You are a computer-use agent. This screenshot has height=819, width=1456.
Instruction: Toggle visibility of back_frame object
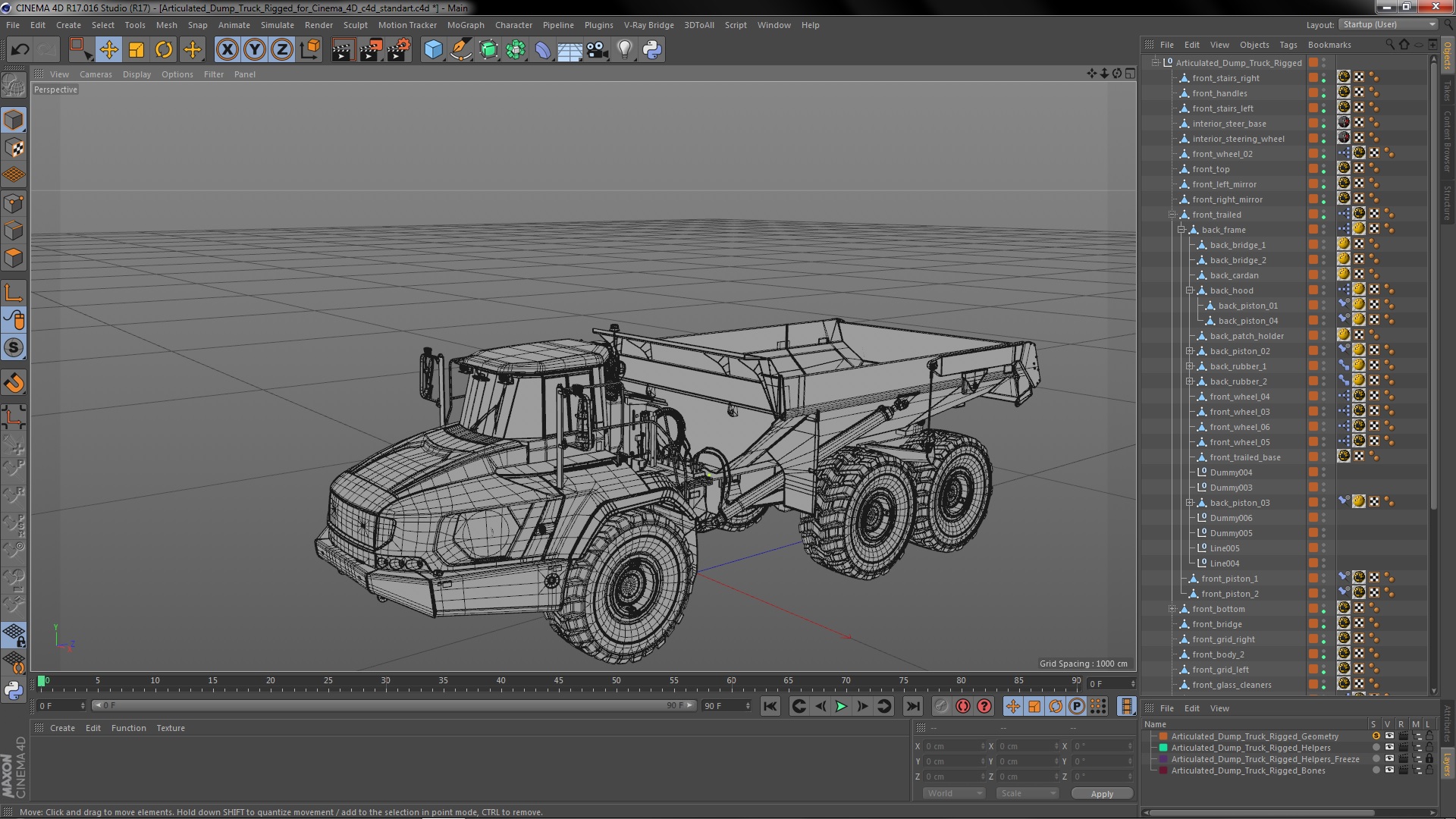(x=1322, y=228)
